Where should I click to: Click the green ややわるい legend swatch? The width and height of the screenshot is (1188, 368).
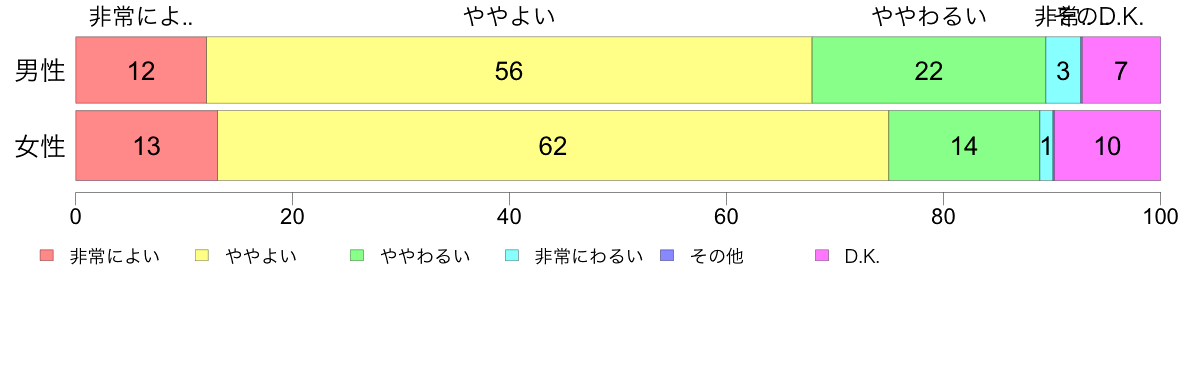(x=358, y=256)
